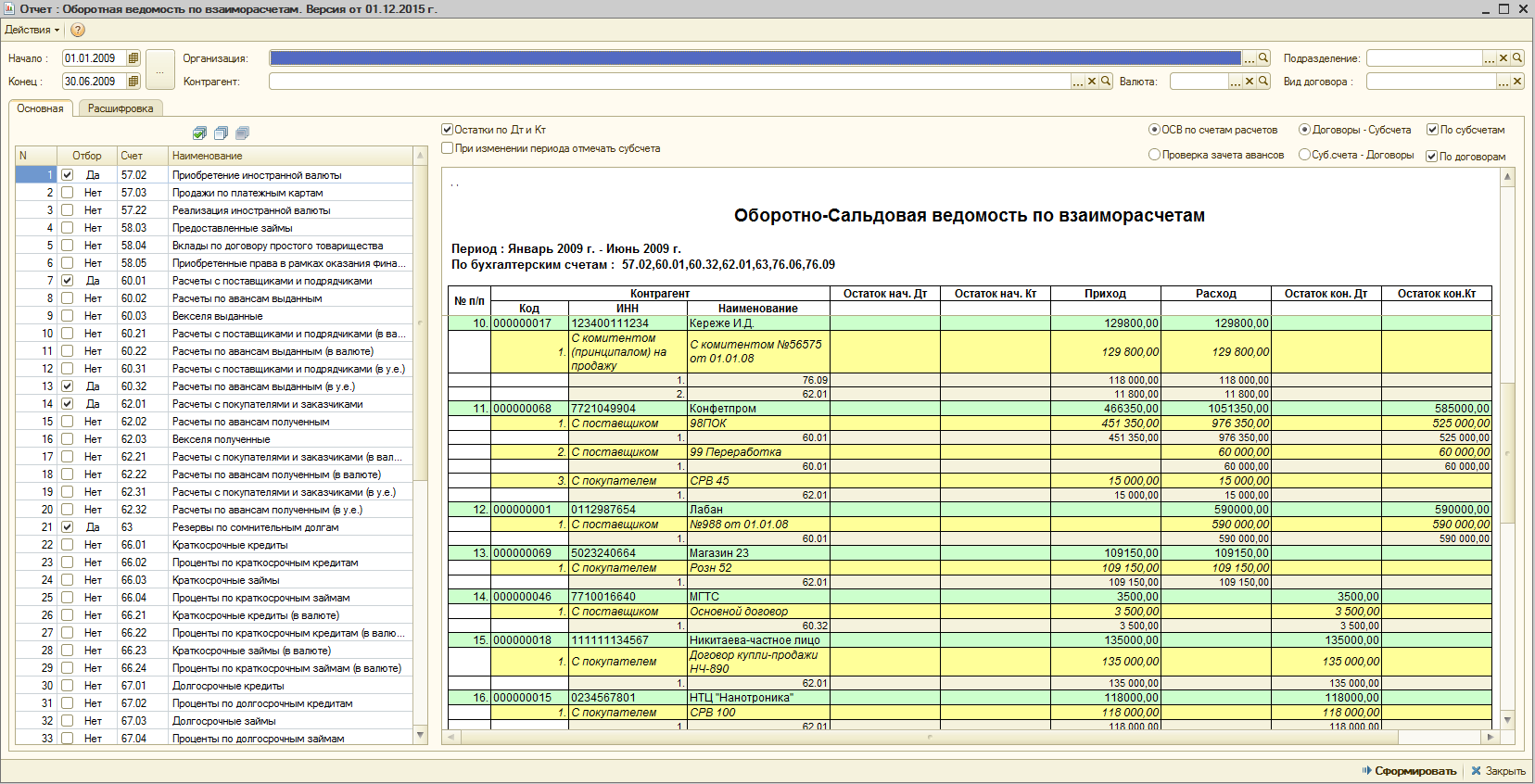This screenshot has height=784, width=1535.
Task: Open calendar picker for Конец date
Action: point(133,82)
